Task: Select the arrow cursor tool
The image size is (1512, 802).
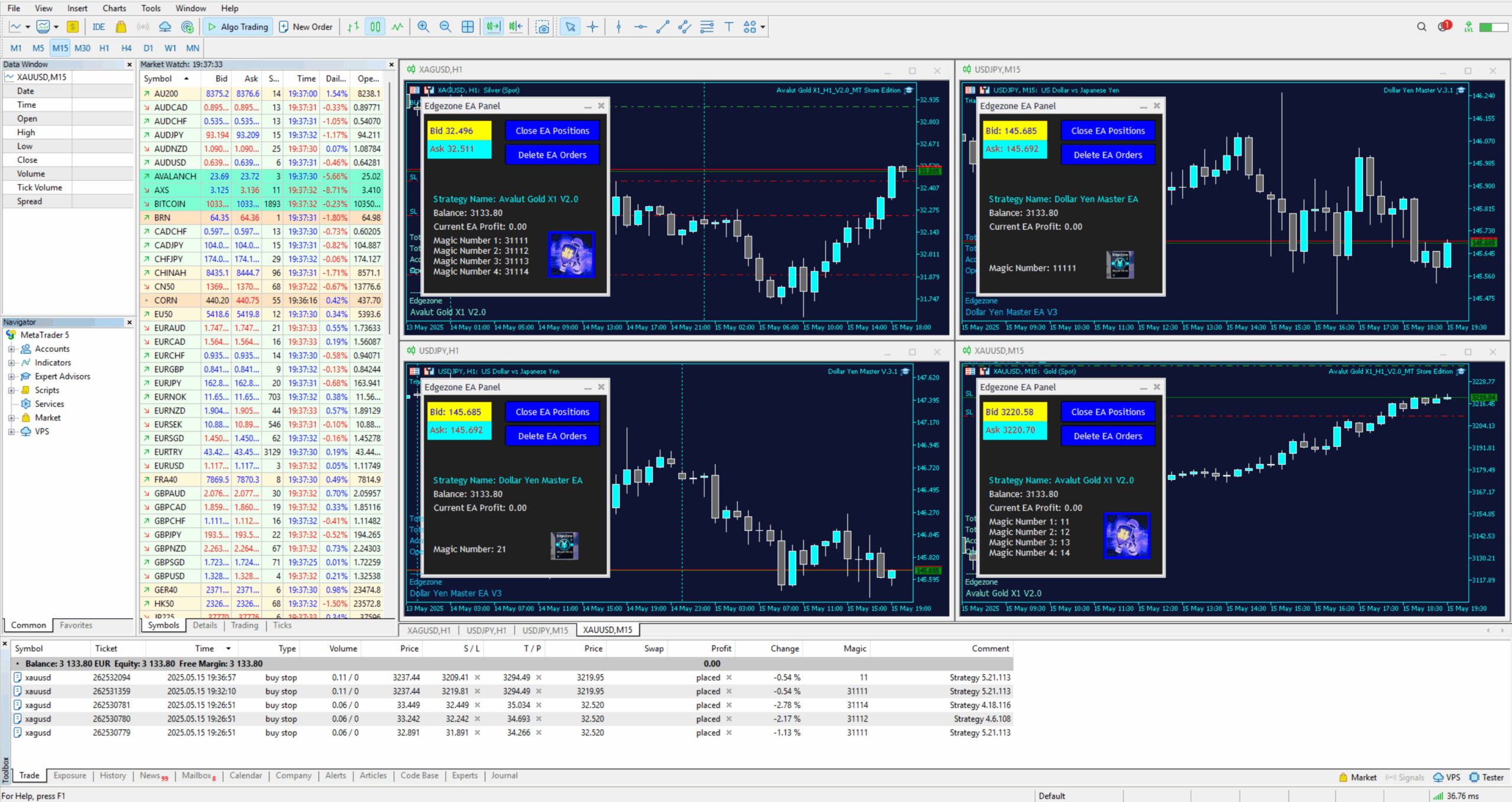Action: pyautogui.click(x=570, y=27)
